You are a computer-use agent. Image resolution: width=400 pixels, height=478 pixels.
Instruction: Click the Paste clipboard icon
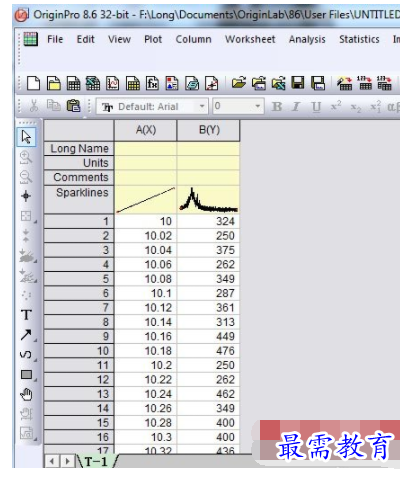click(x=73, y=106)
